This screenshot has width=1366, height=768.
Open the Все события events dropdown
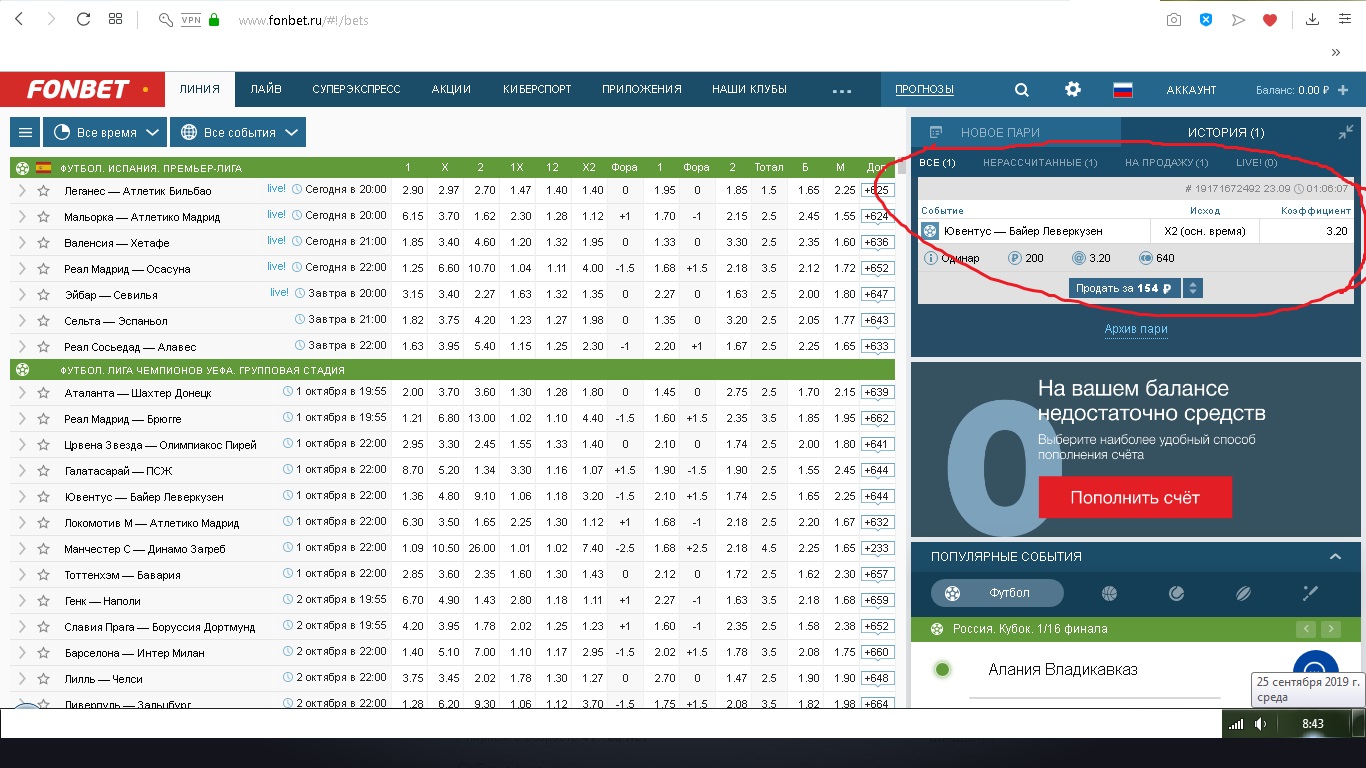[237, 132]
